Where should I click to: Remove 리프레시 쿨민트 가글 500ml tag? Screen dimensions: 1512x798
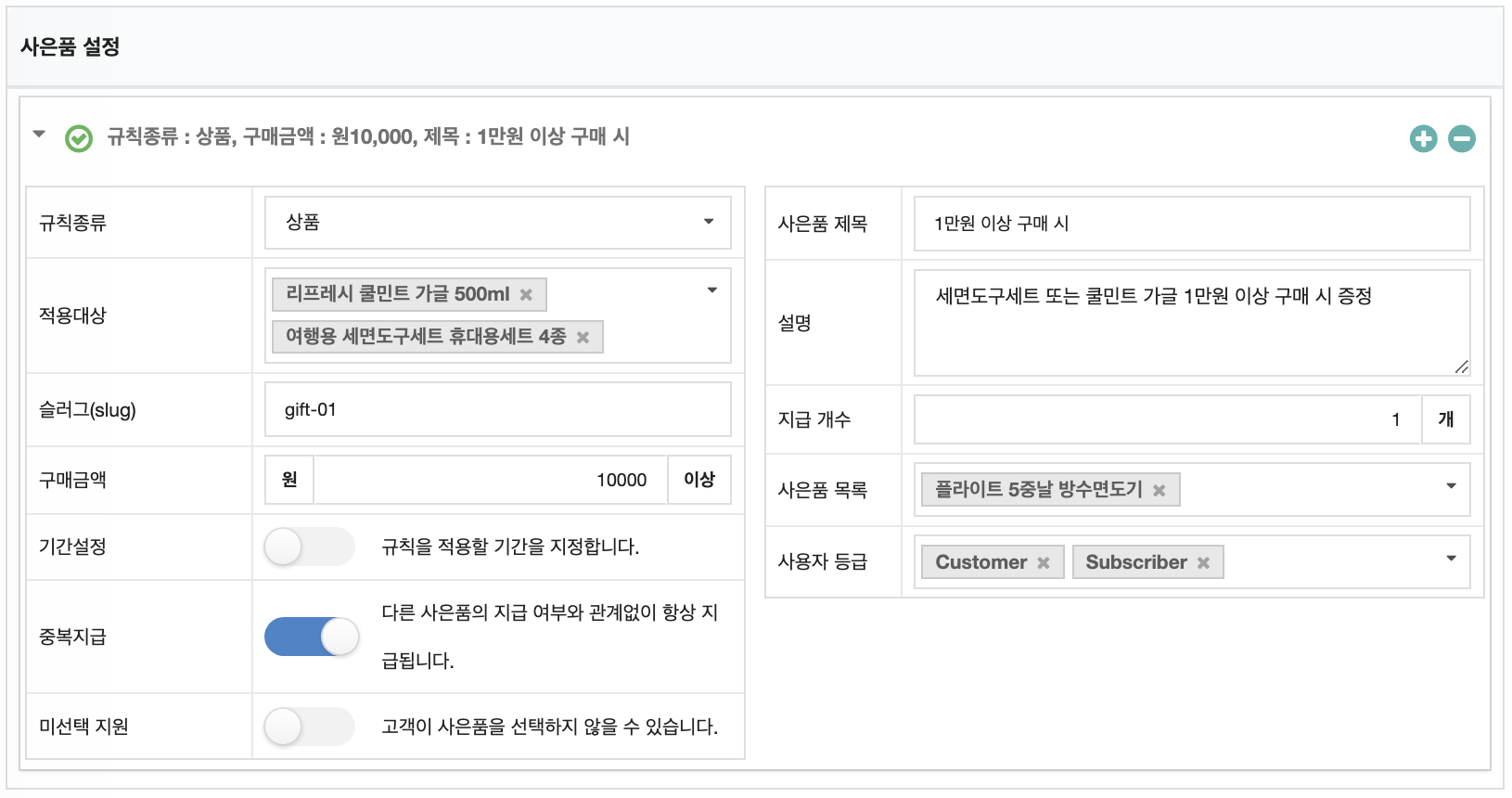click(x=526, y=295)
